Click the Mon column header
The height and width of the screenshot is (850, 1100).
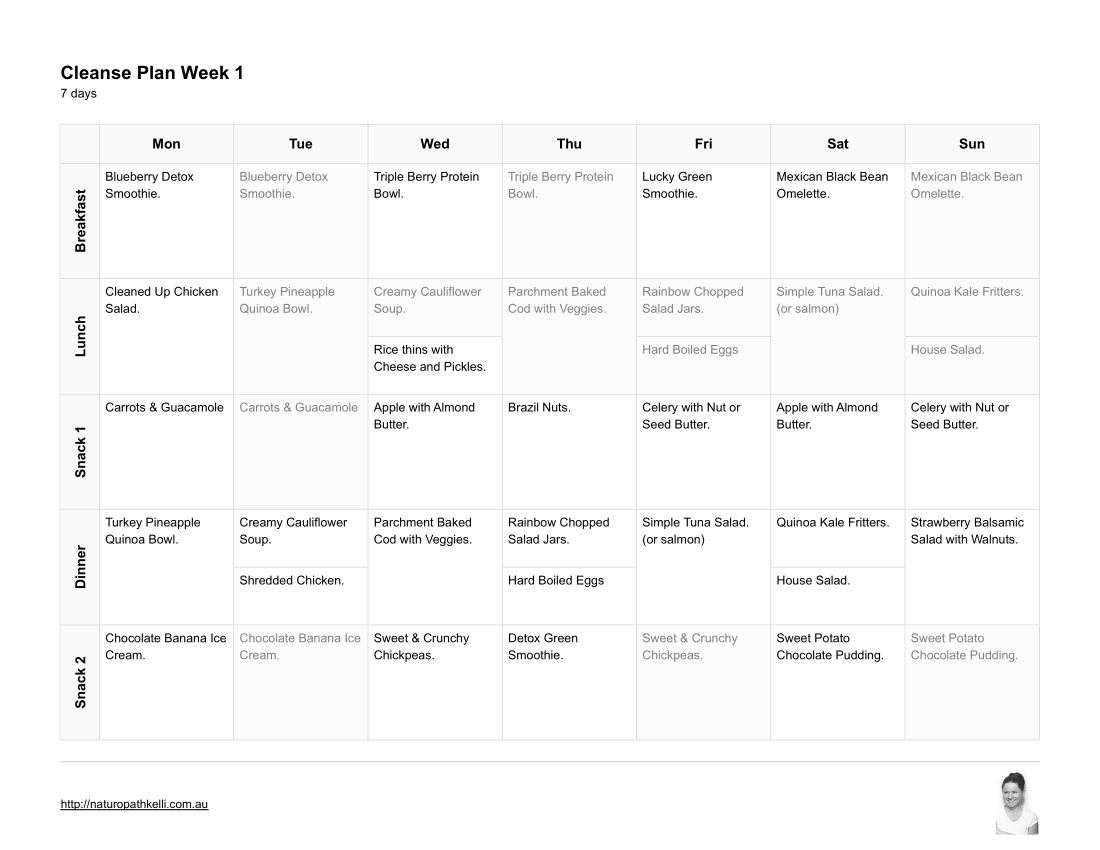[x=166, y=144]
